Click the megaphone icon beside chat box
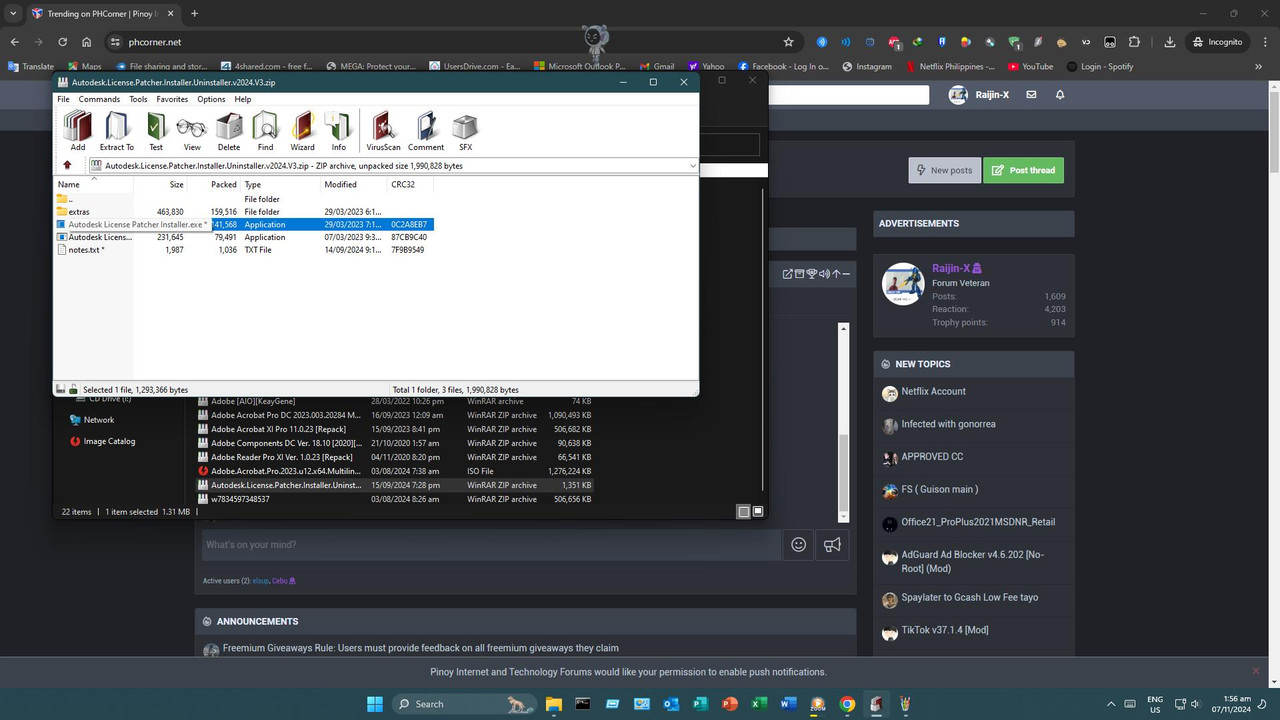1280x720 pixels. coord(832,544)
